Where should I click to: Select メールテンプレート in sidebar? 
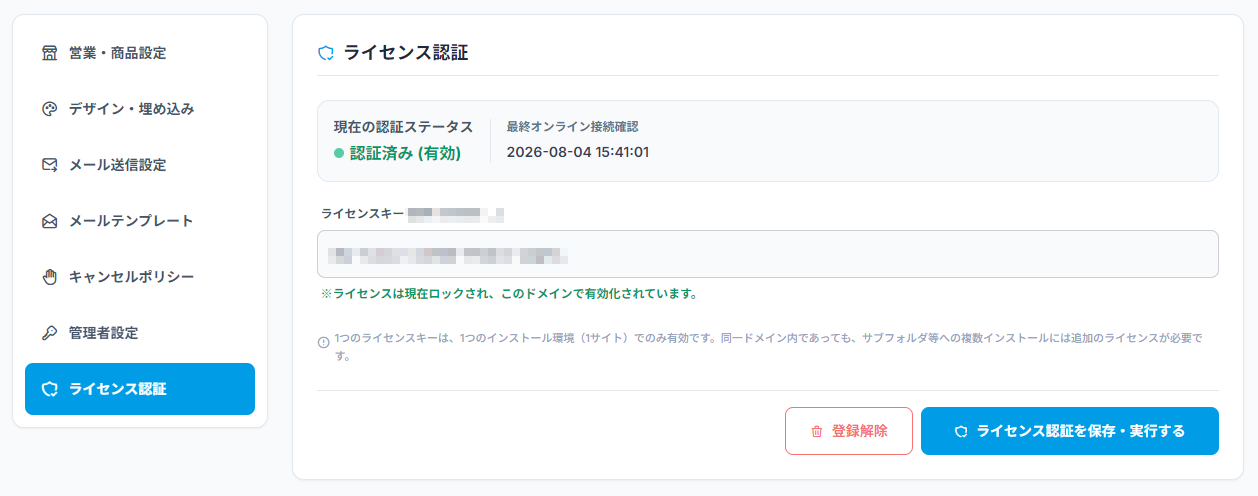click(140, 221)
